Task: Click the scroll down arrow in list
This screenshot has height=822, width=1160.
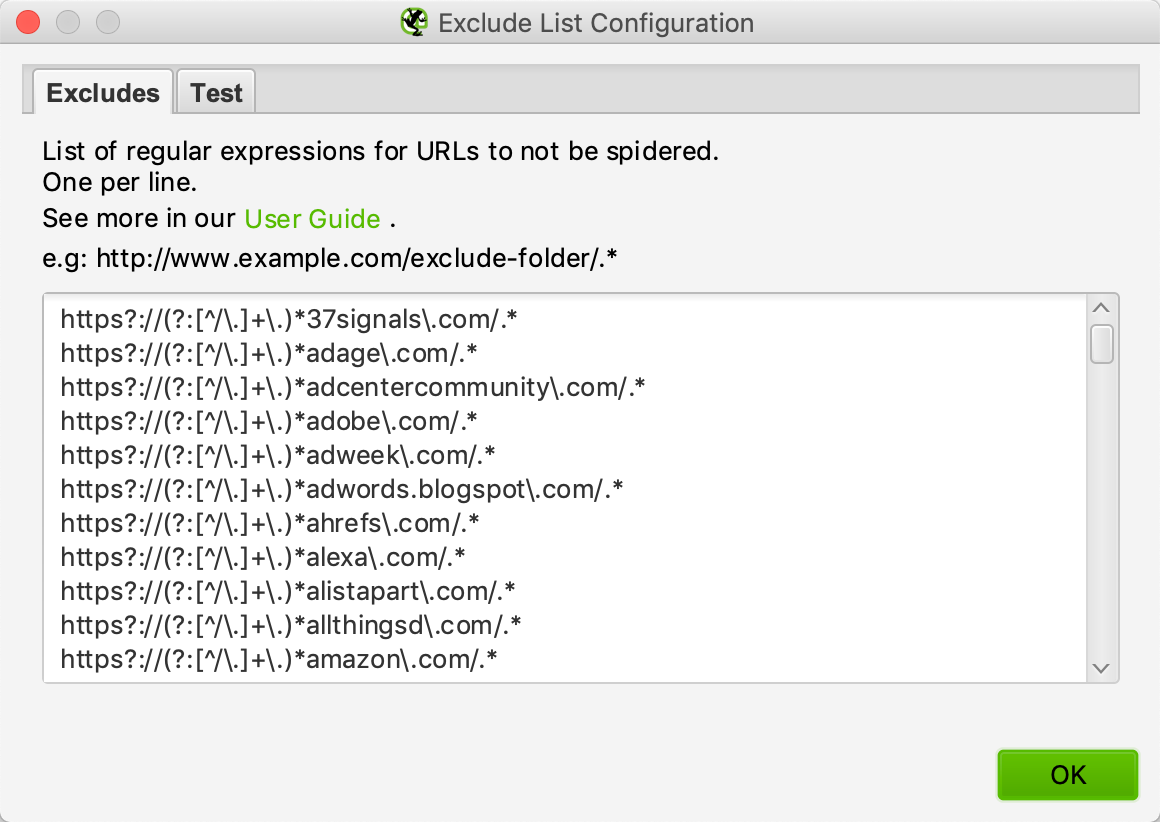Action: pos(1101,668)
